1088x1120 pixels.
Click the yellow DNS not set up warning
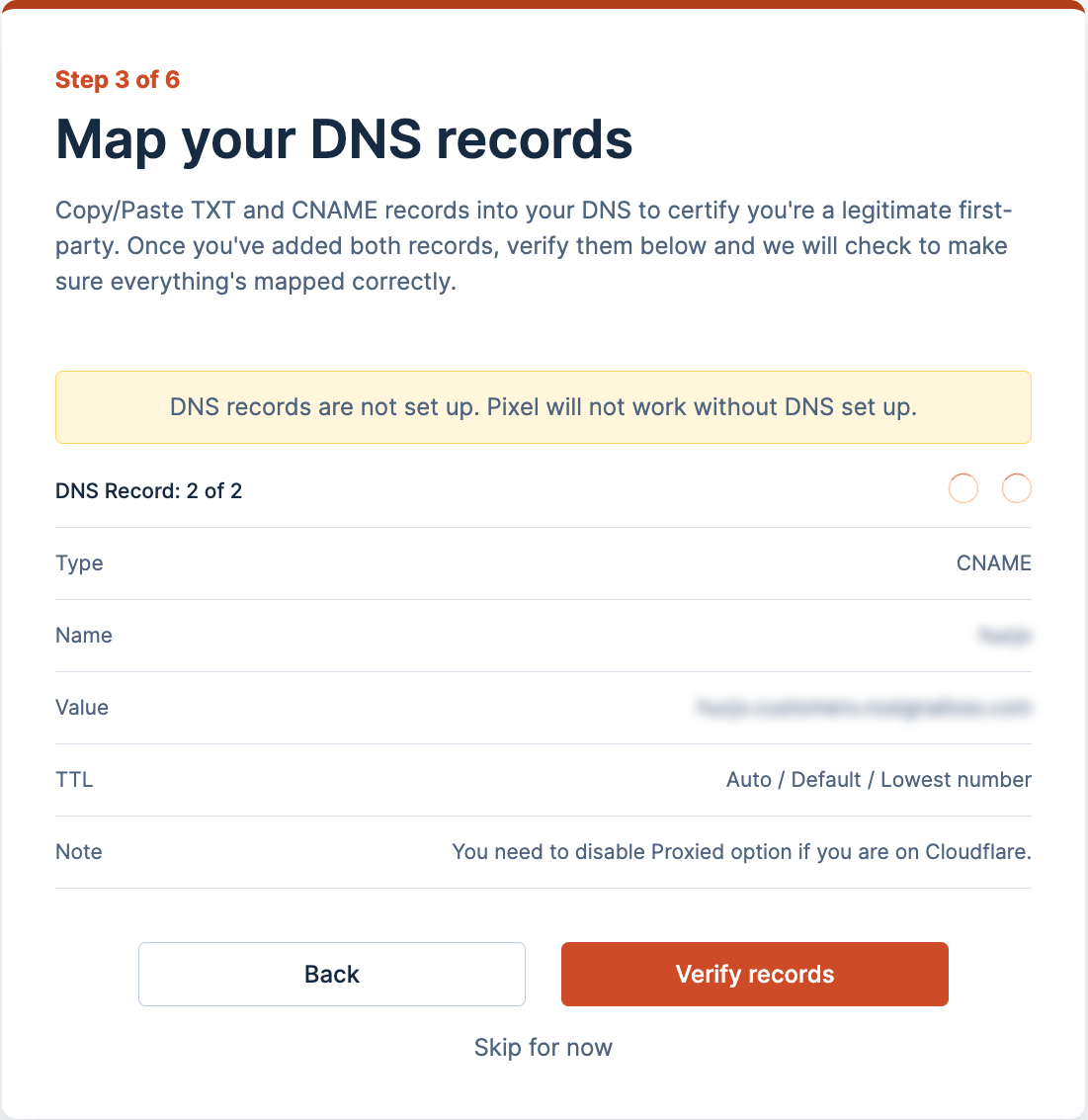tap(544, 407)
